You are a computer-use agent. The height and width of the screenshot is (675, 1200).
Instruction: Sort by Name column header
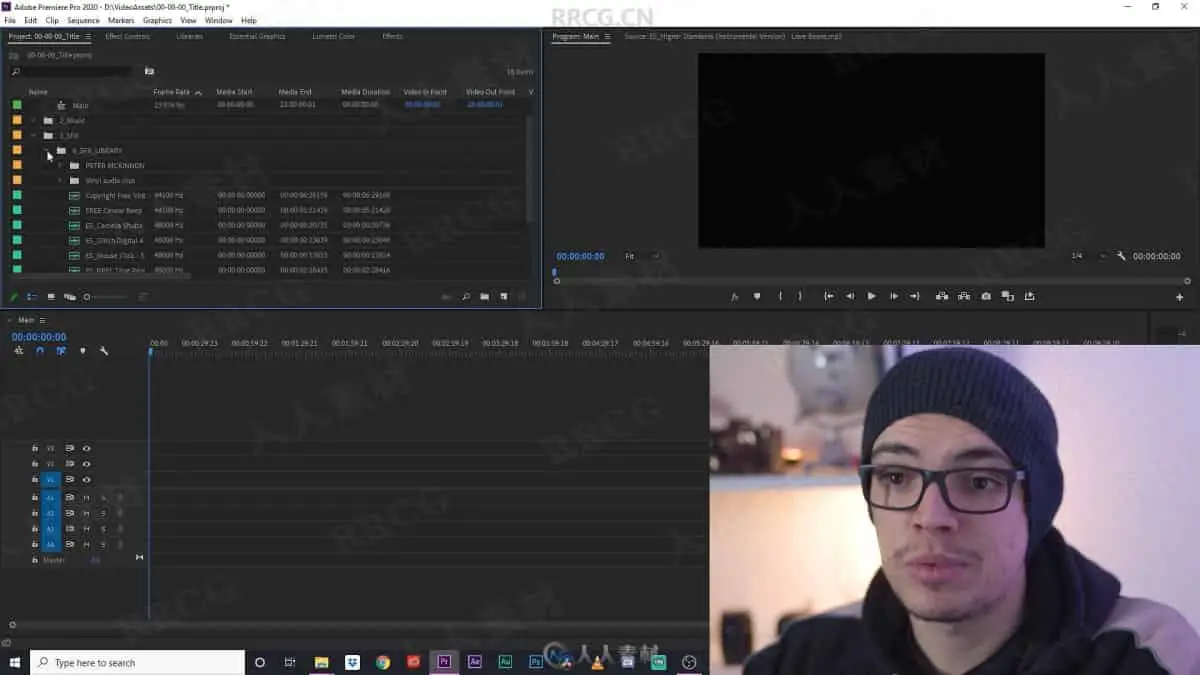(x=38, y=92)
